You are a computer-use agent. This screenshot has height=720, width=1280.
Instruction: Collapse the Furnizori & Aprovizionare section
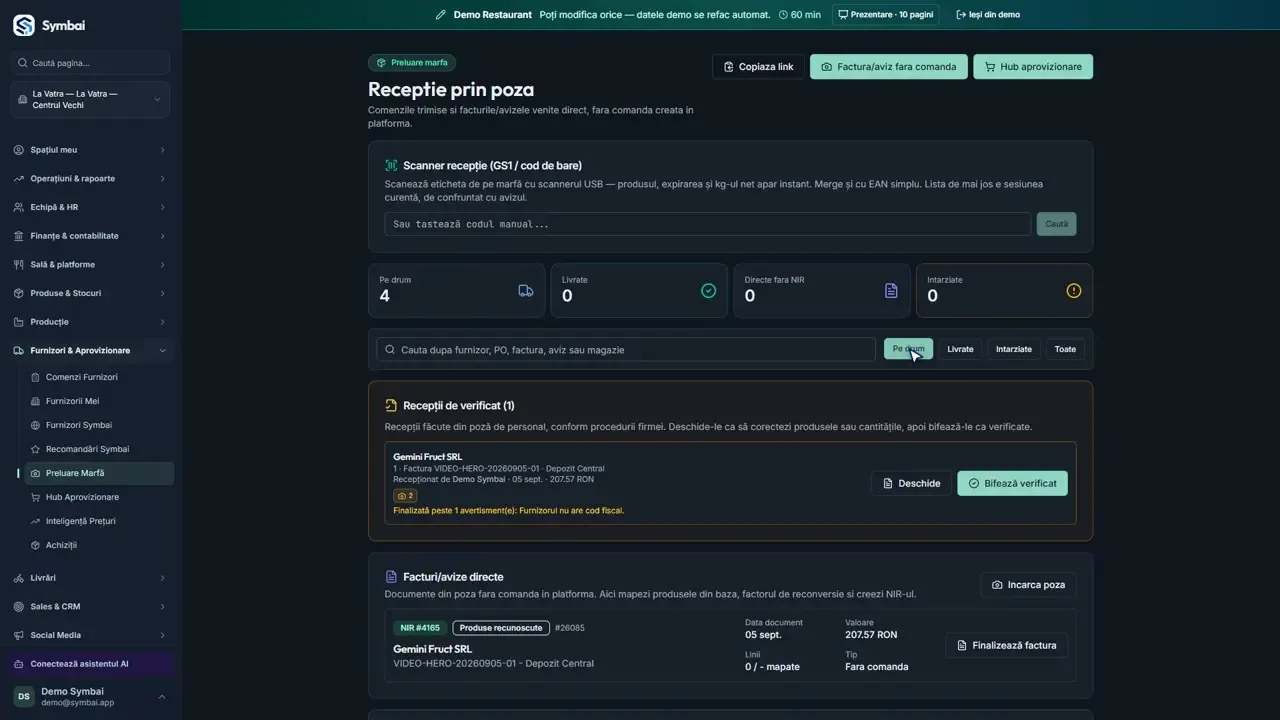(x=90, y=351)
